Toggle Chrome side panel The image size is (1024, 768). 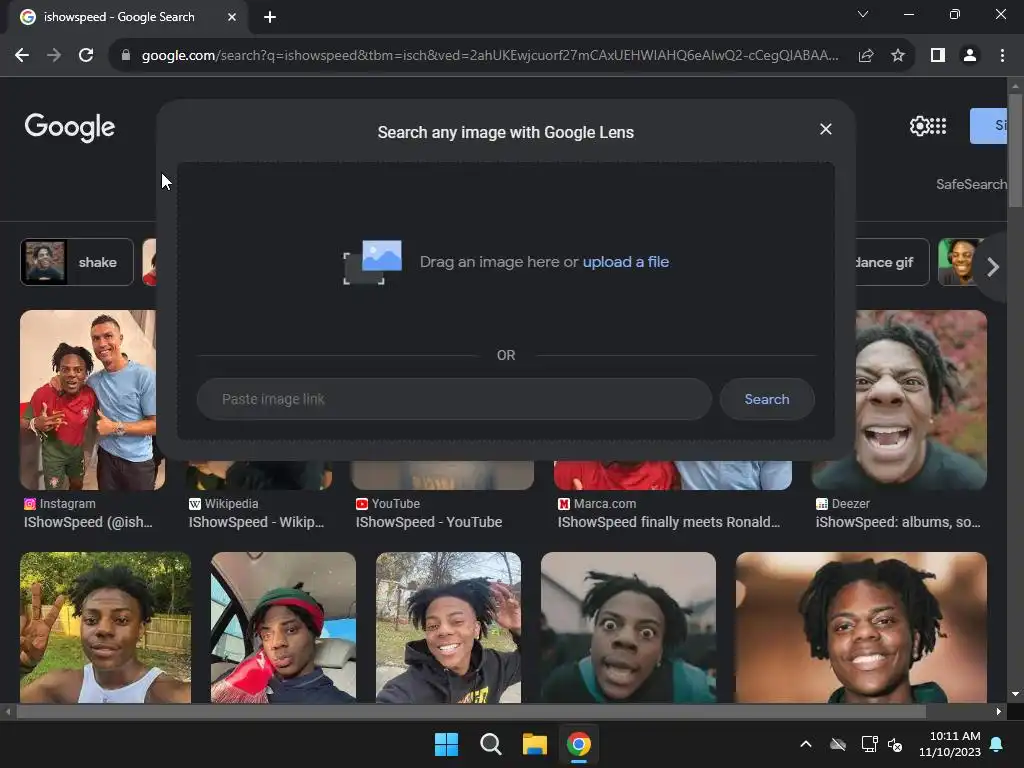click(x=938, y=56)
